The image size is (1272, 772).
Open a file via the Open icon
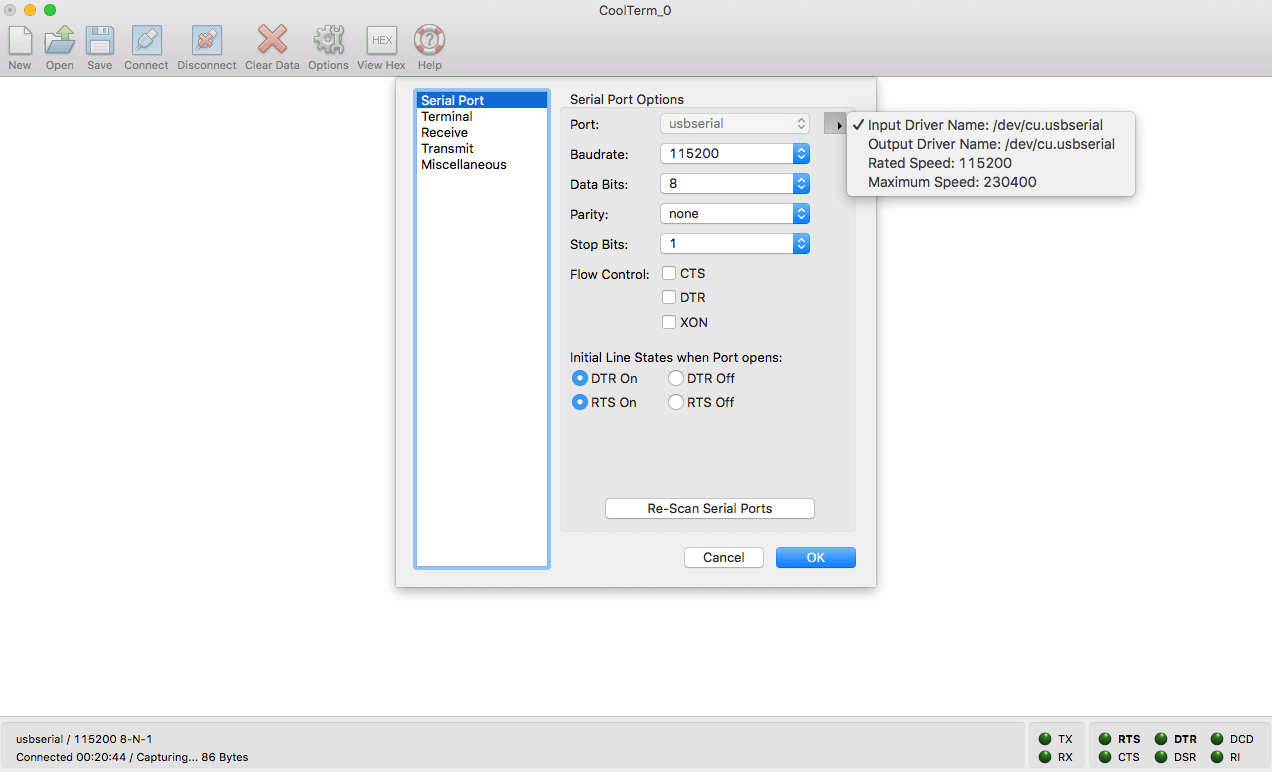(60, 41)
